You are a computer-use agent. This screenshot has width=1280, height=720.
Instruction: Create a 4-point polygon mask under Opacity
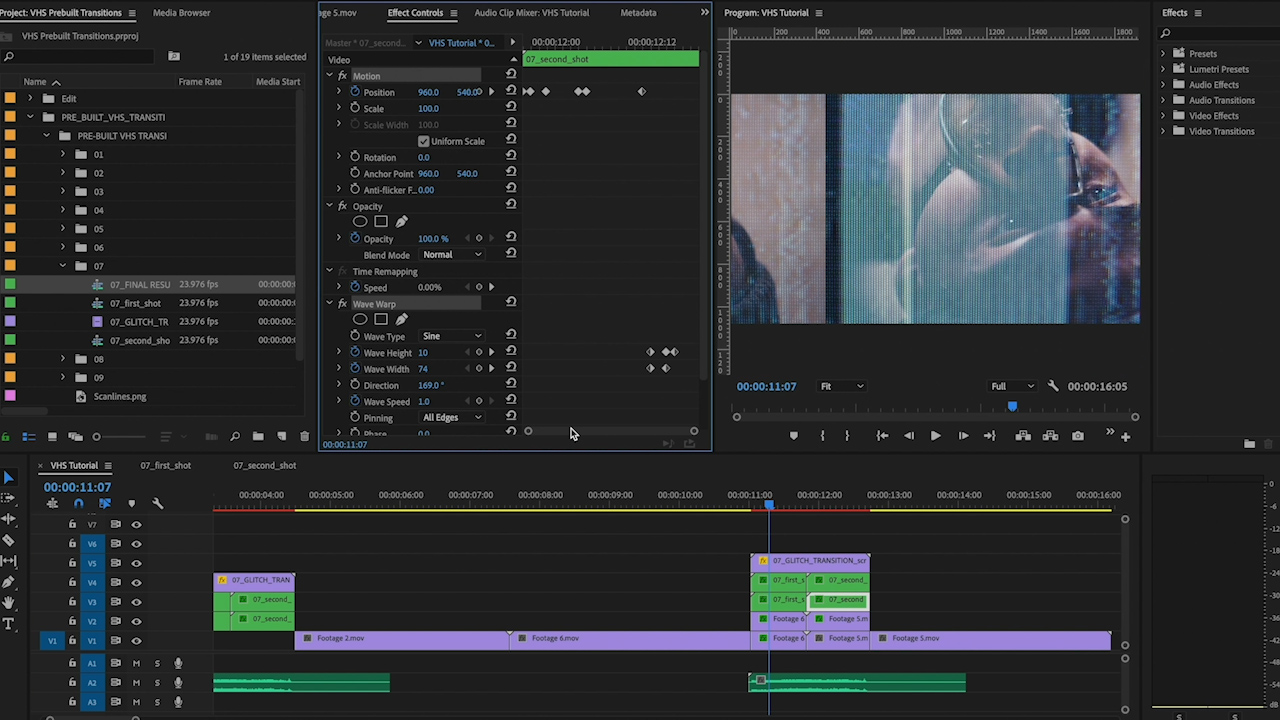[381, 222]
